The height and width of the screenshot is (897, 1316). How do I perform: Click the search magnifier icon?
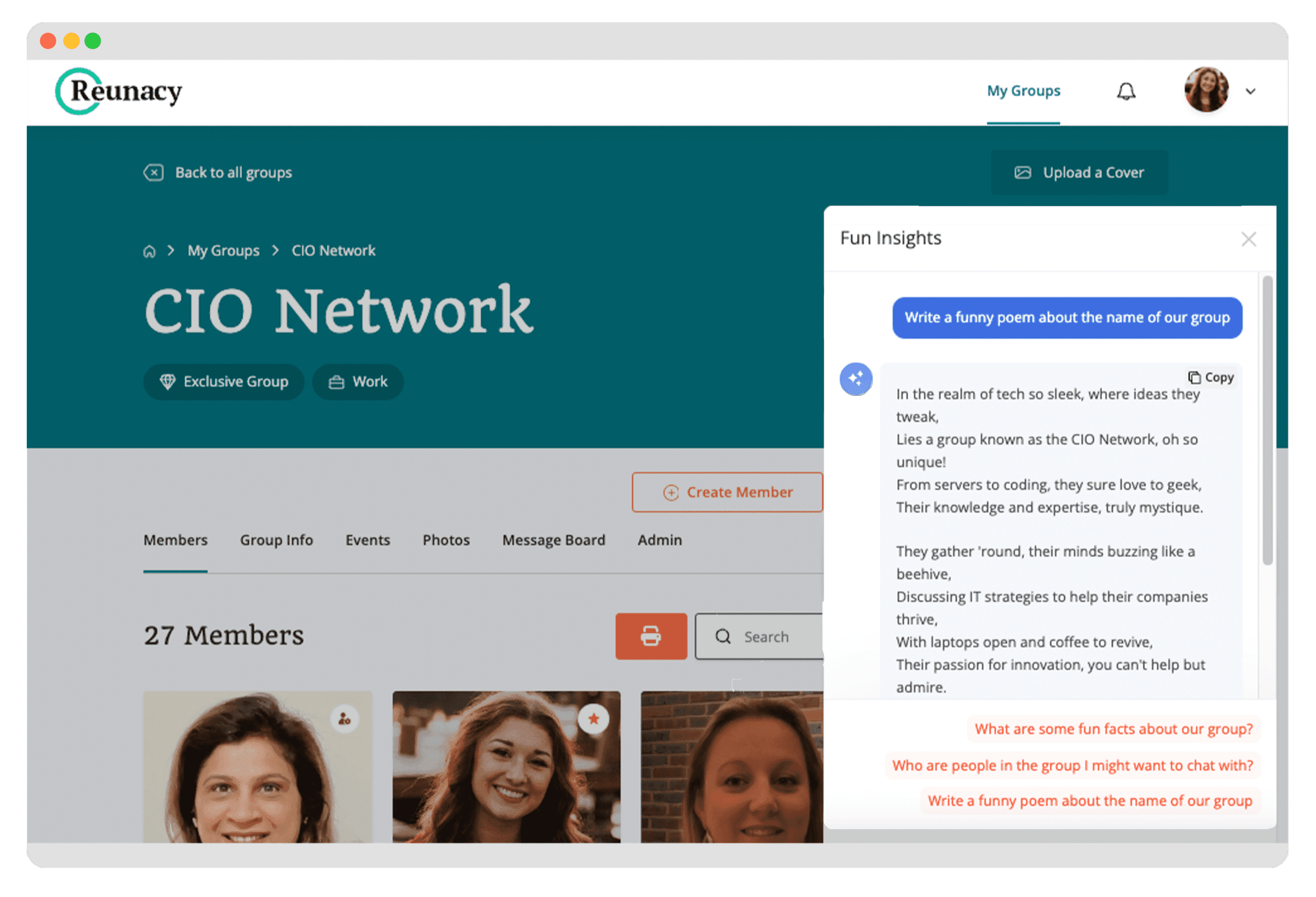coord(723,636)
